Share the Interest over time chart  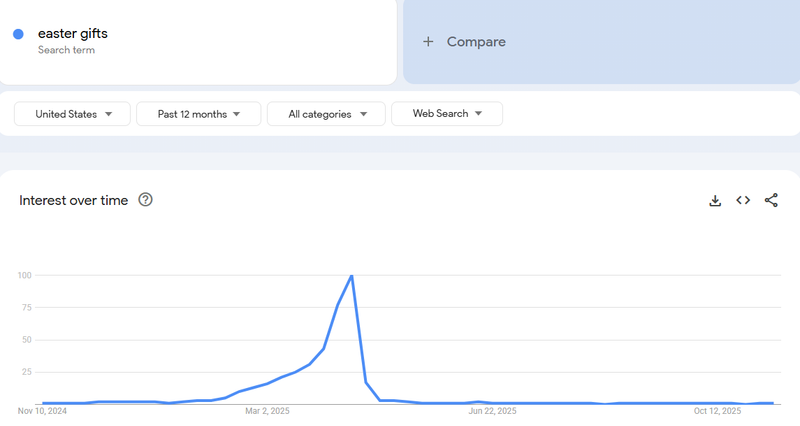coord(771,201)
